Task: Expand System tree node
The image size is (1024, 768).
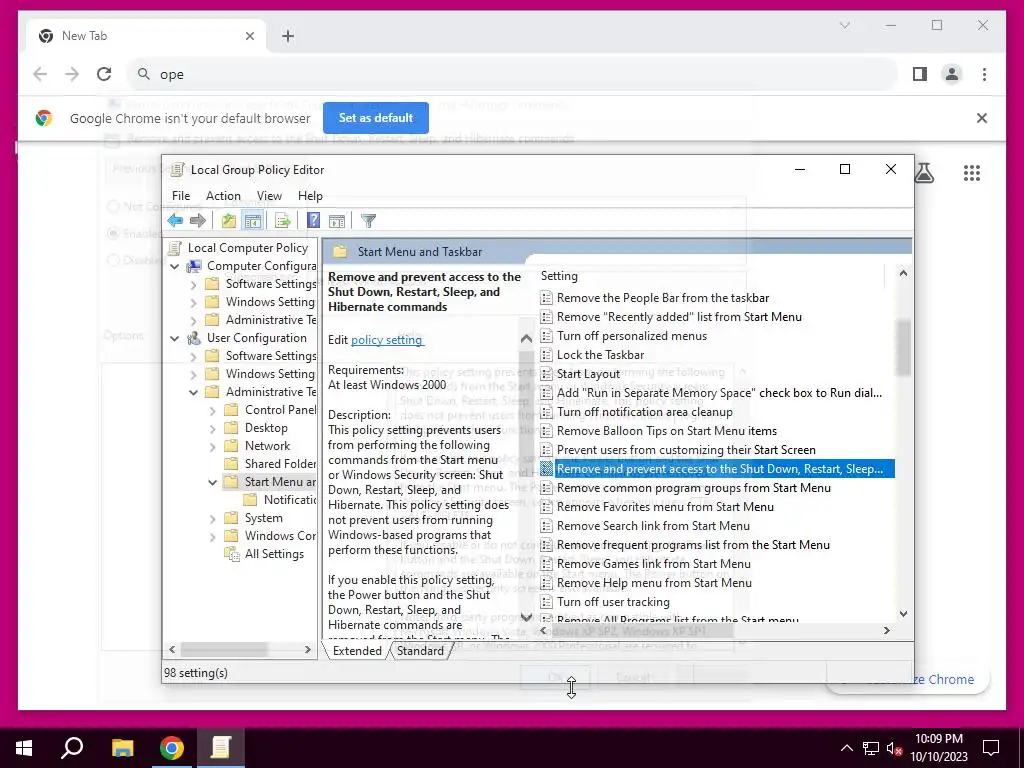Action: point(212,519)
